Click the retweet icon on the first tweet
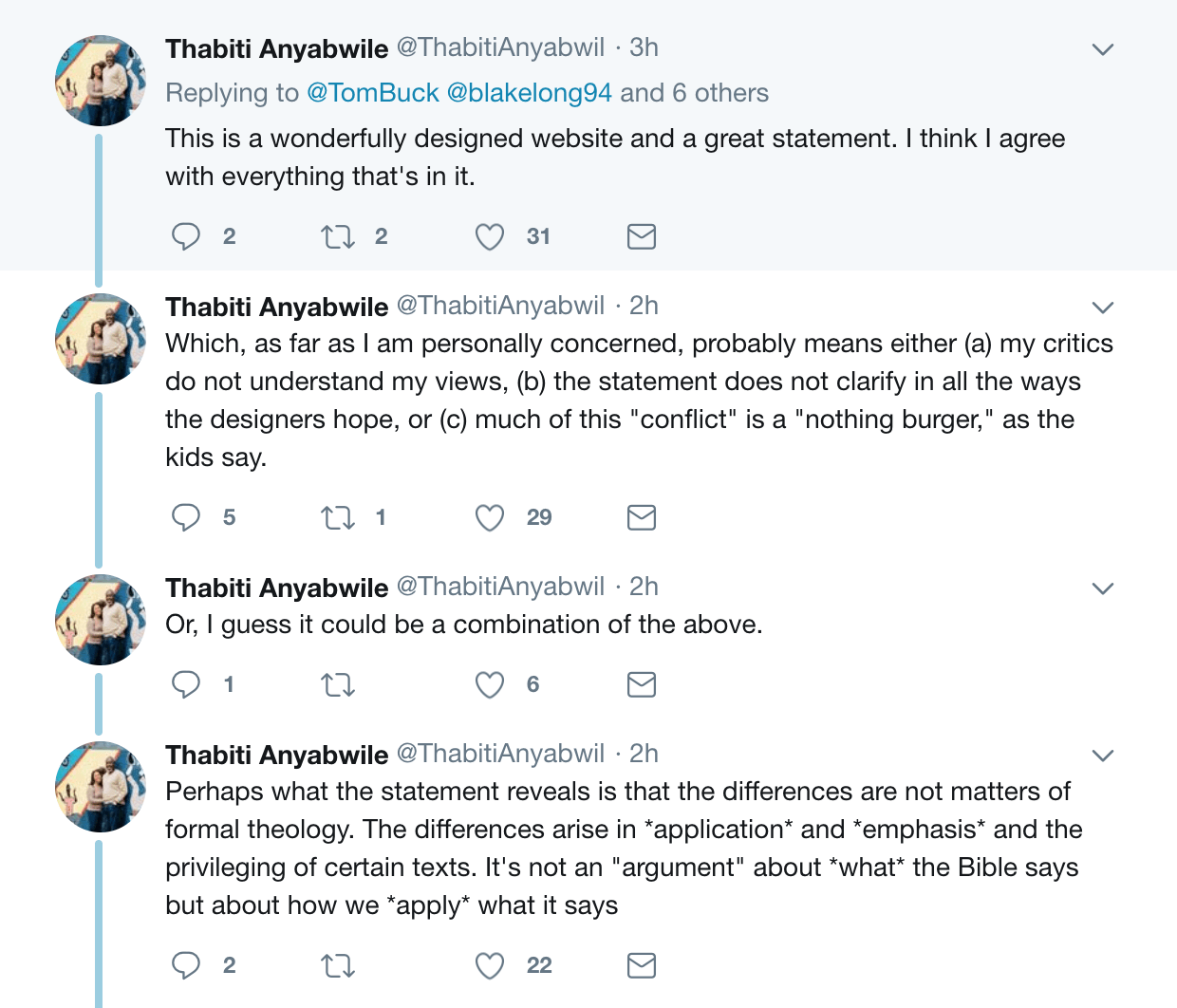1177x1008 pixels. tap(338, 236)
